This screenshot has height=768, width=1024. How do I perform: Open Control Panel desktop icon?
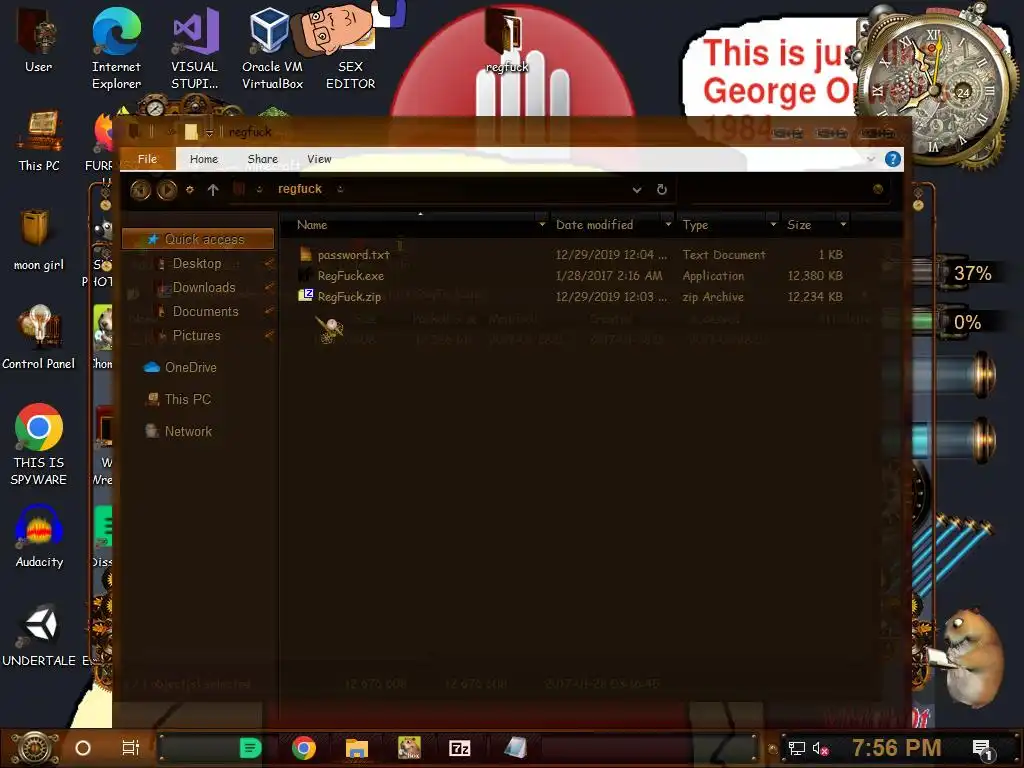[39, 338]
